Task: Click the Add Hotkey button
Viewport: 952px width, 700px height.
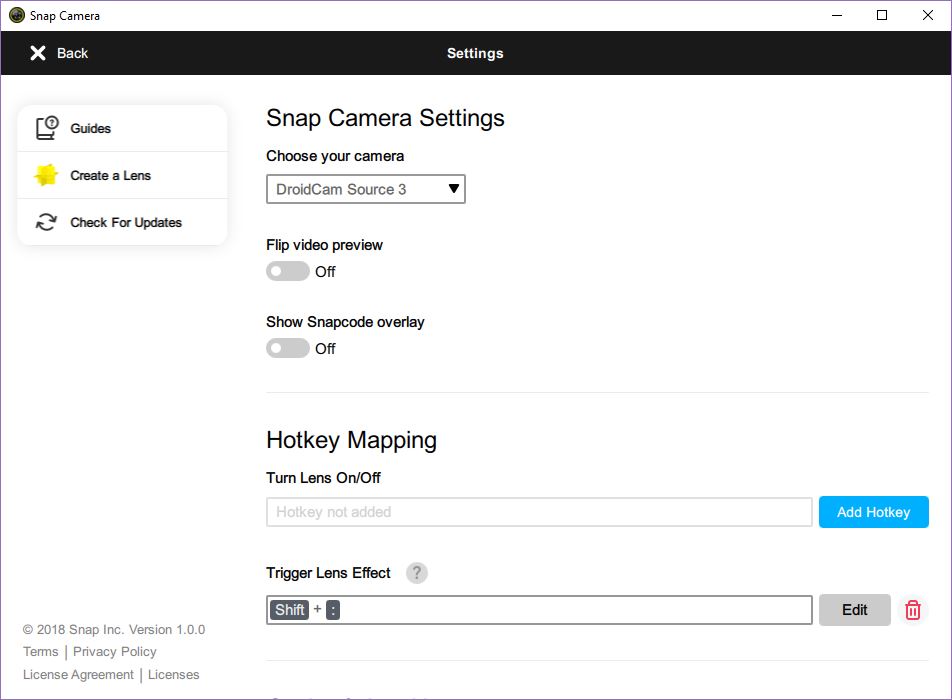Action: [874, 512]
